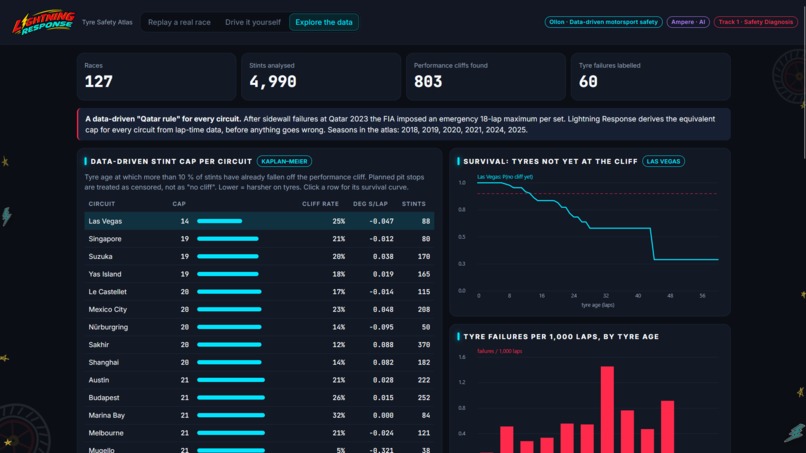Select the Austin circuit row
The width and height of the screenshot is (806, 453).
259,380
